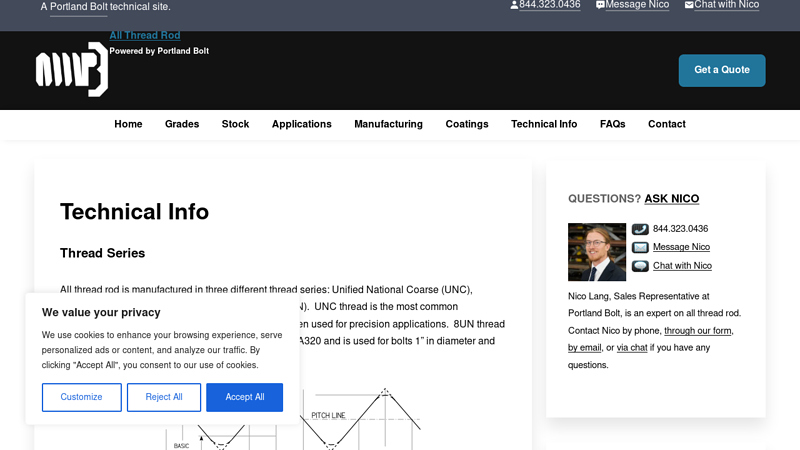Viewport: 800px width, 450px height.
Task: Go to the Stock menu item
Action: tap(235, 124)
